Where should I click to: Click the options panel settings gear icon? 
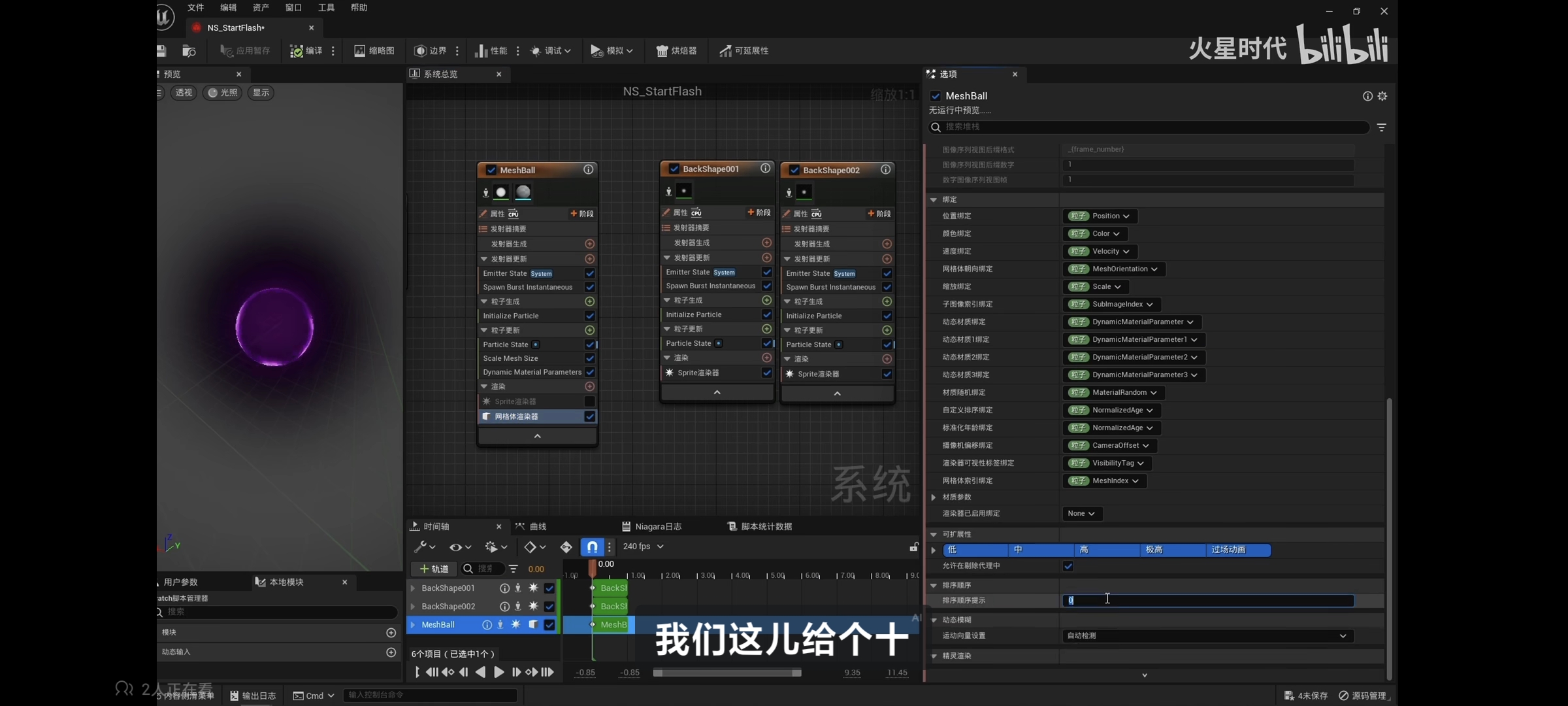(1382, 96)
